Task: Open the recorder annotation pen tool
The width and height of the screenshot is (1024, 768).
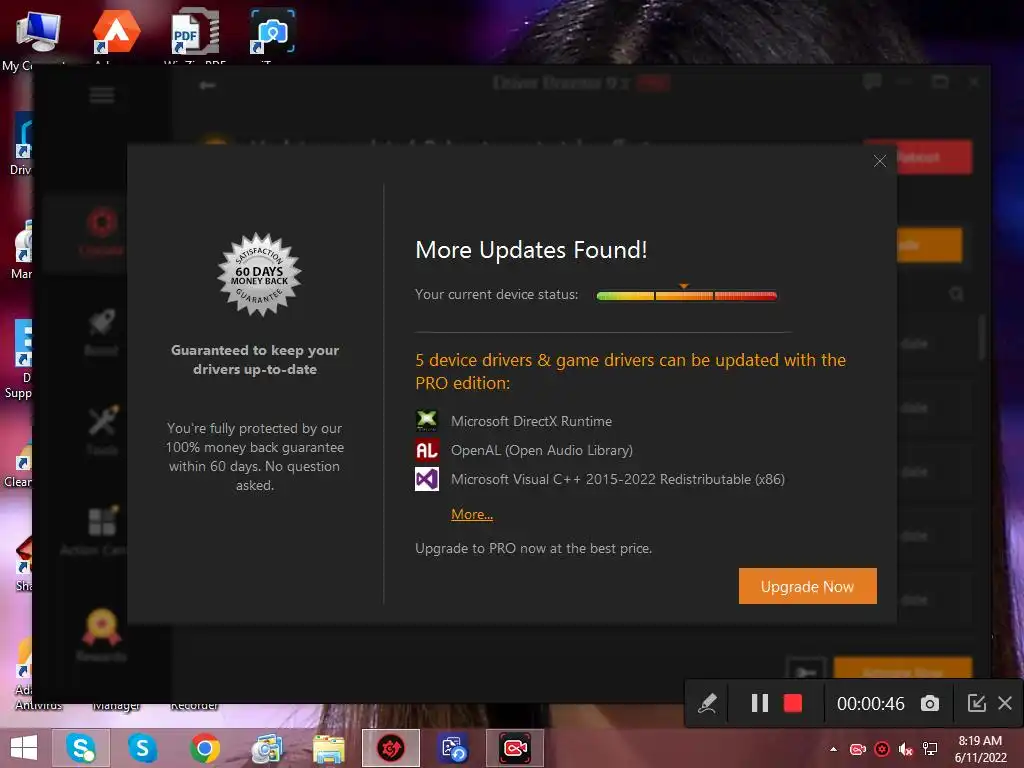Action: tap(707, 703)
